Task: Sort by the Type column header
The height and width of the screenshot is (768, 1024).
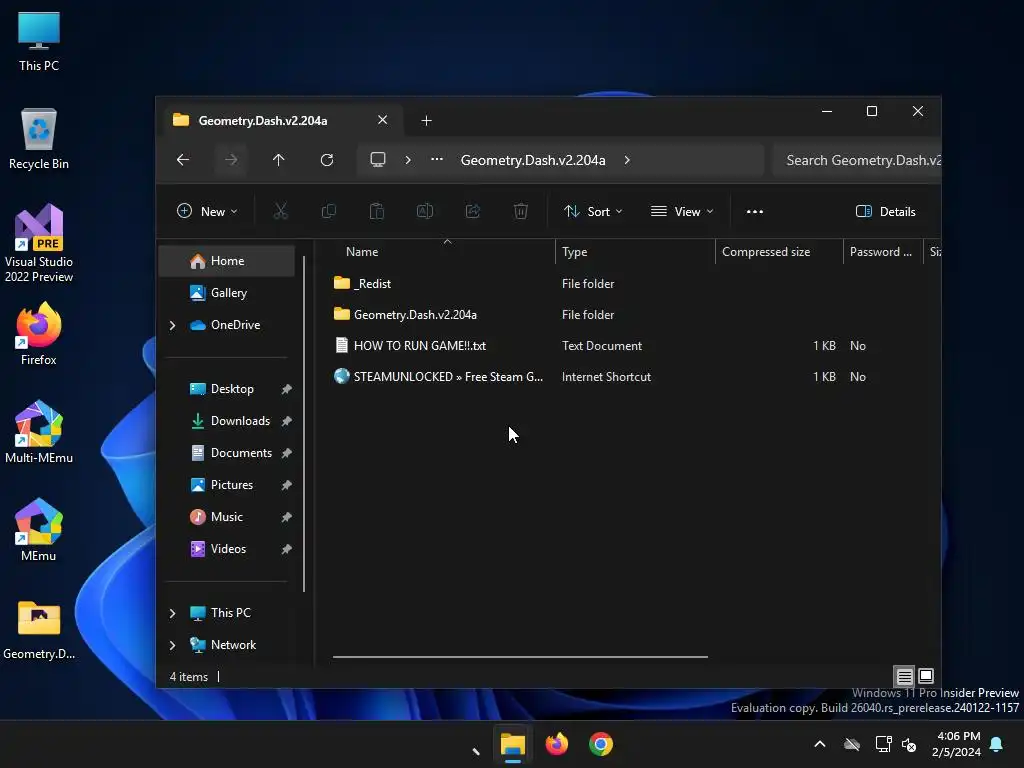Action: pos(635,251)
